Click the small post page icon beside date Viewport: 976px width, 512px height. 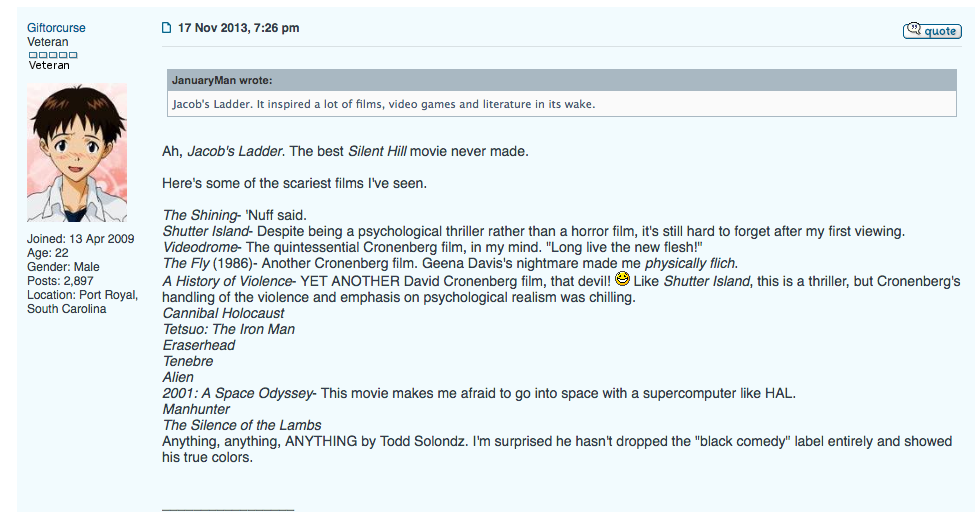tap(166, 27)
